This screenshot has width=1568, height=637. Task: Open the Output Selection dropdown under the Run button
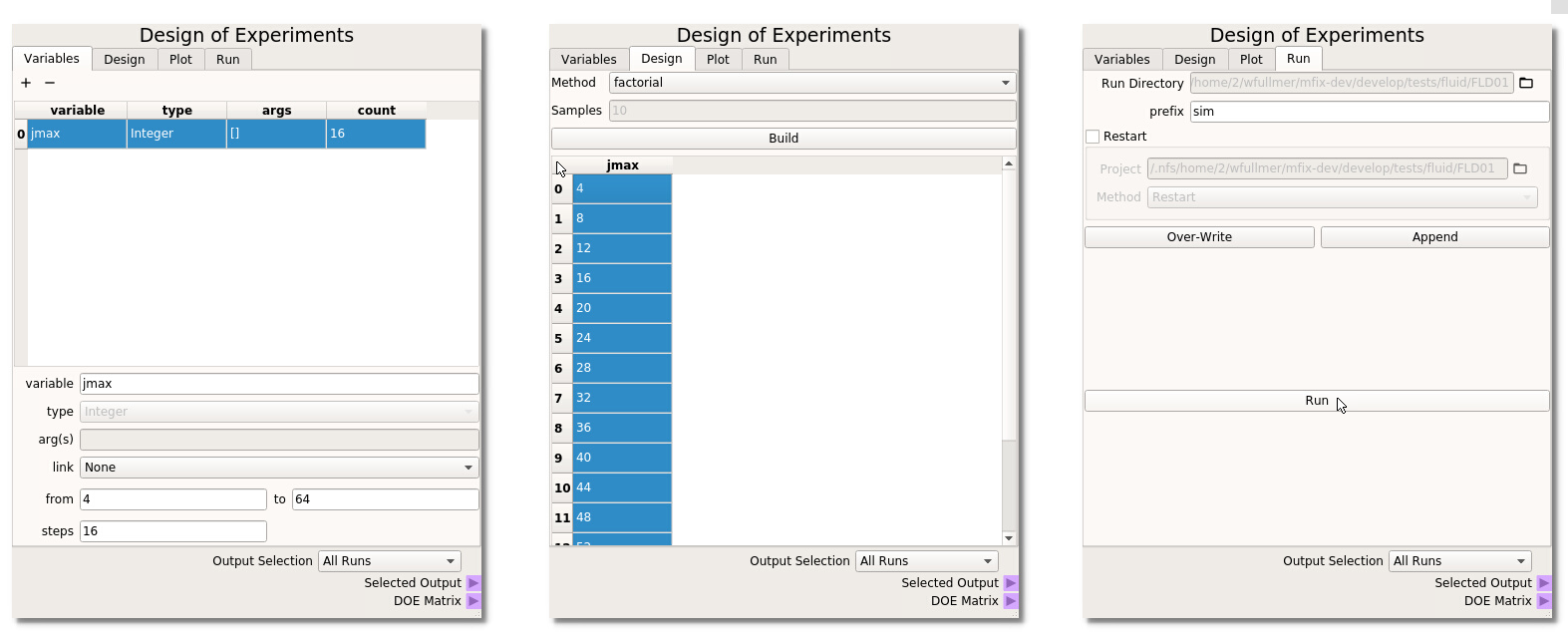pos(1458,561)
